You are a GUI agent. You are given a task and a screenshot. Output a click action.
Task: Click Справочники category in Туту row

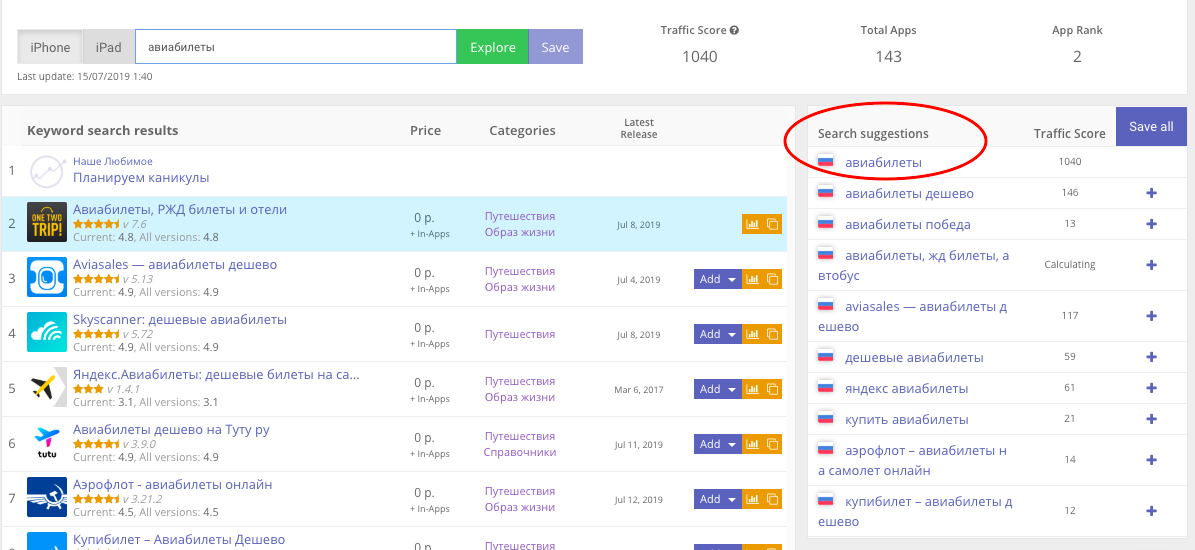click(520, 452)
